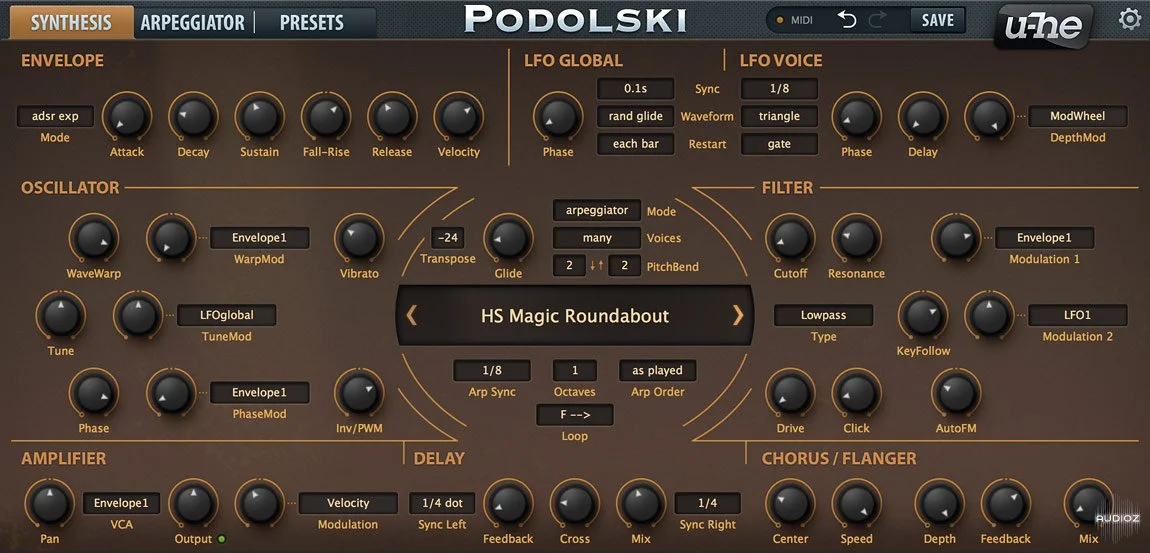
Task: Open amplifier Modulation 'Velocity' selector
Action: (348, 503)
